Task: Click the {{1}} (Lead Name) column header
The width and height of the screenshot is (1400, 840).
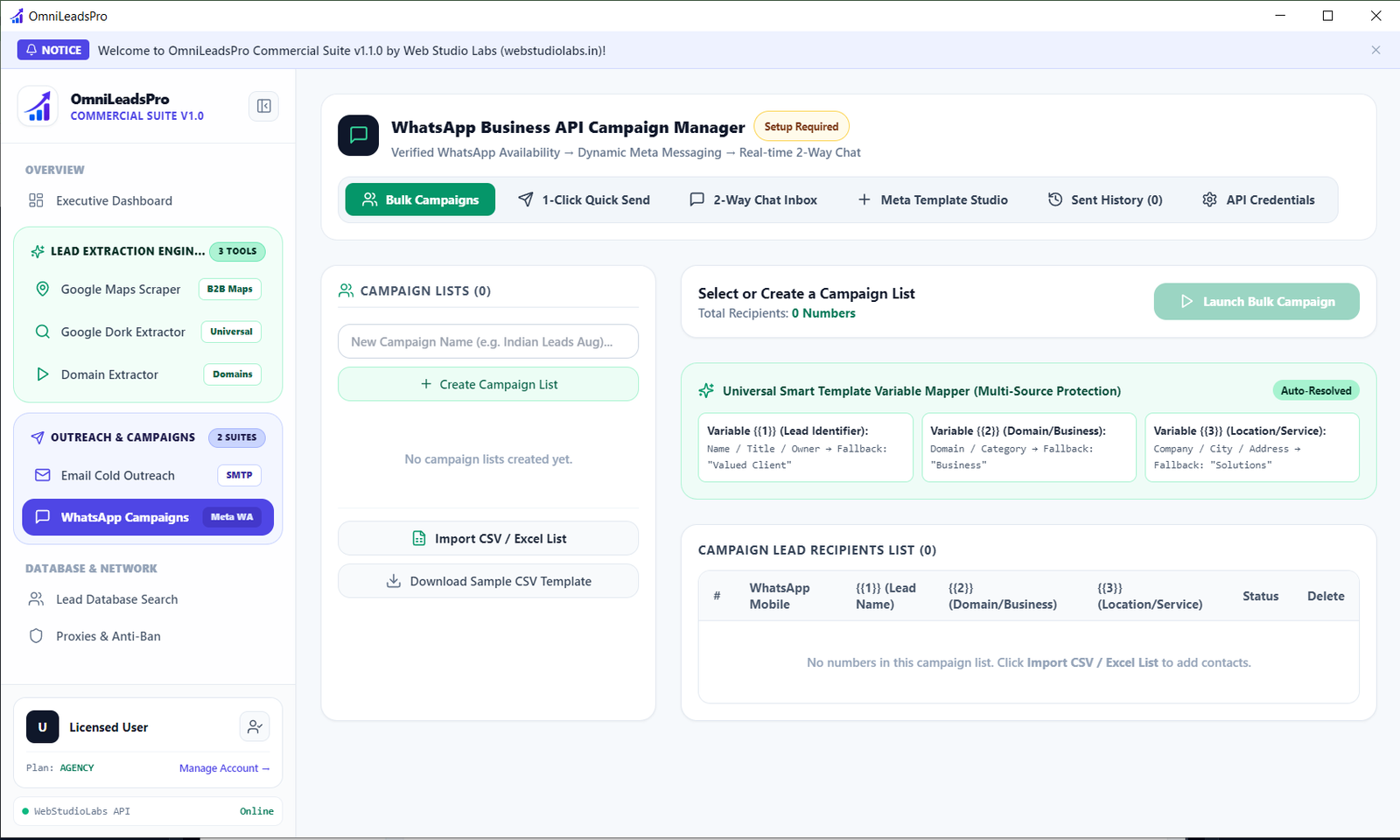Action: point(885,596)
